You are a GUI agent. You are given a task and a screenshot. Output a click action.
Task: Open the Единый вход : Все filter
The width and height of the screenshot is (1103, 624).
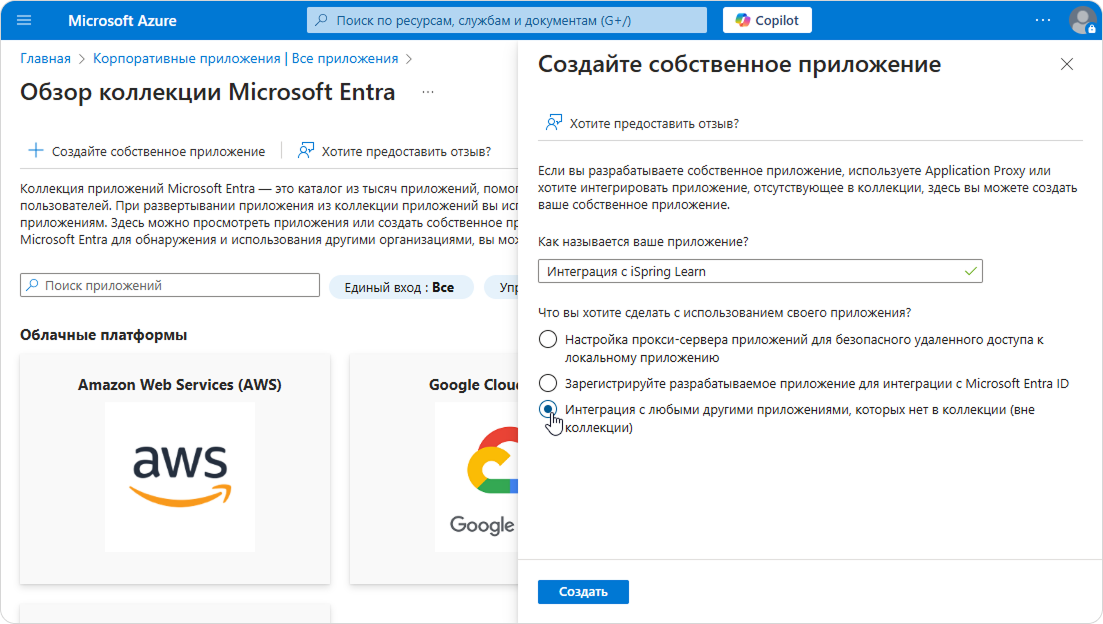pos(400,287)
